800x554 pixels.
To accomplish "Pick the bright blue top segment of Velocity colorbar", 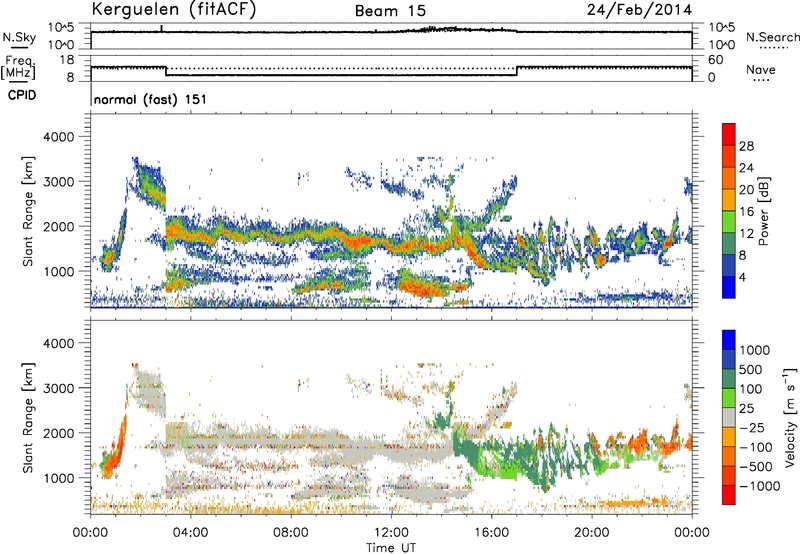I will 729,340.
